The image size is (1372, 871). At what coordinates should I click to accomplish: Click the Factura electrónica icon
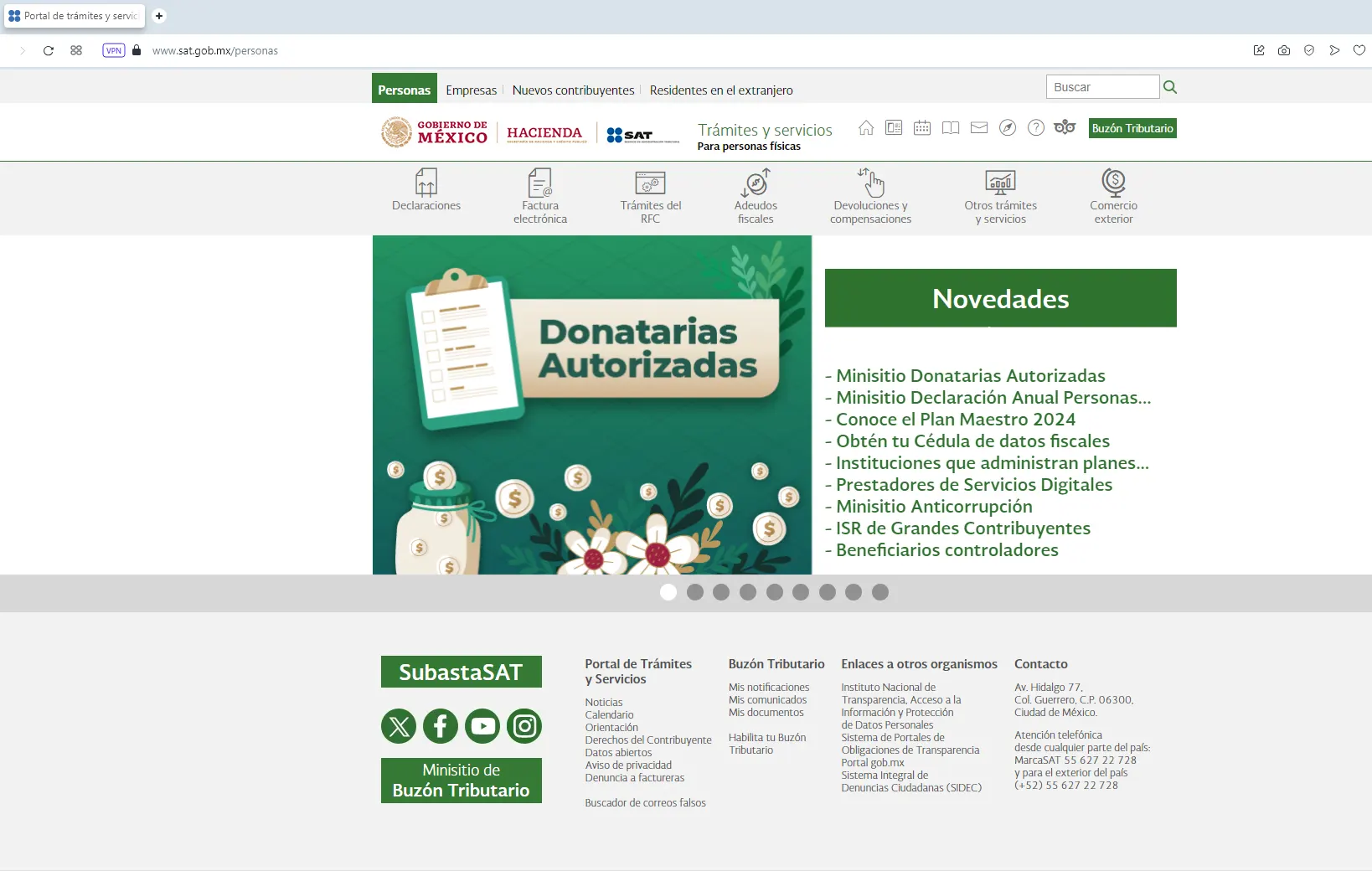(x=539, y=183)
